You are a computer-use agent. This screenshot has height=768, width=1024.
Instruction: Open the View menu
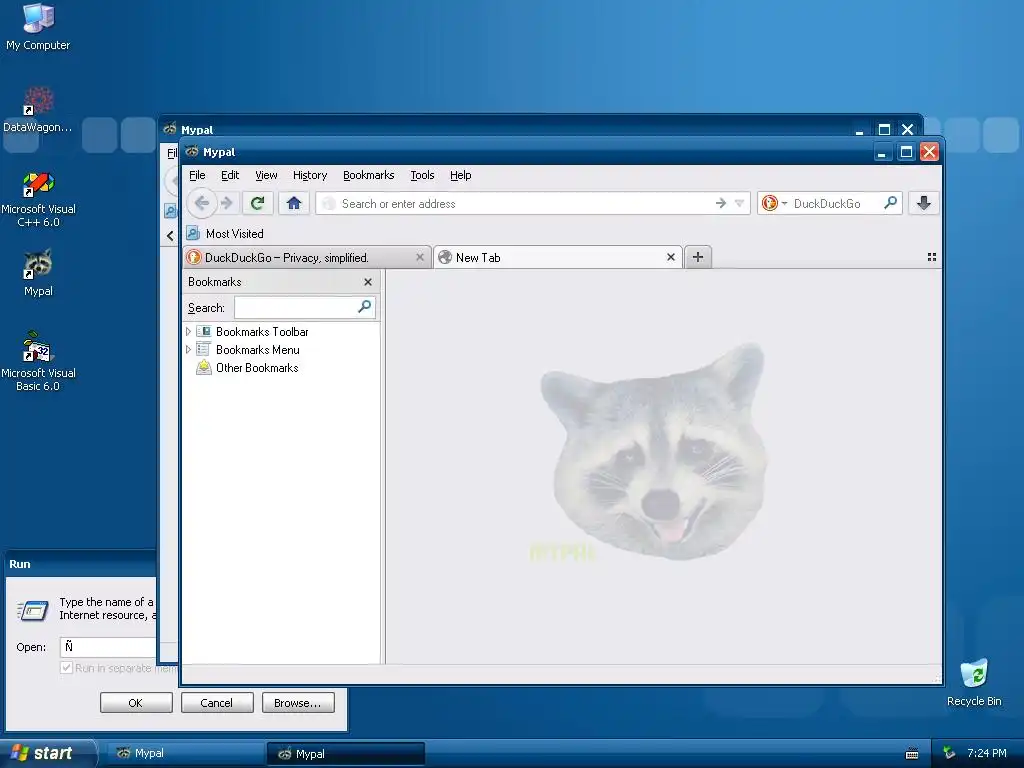266,175
